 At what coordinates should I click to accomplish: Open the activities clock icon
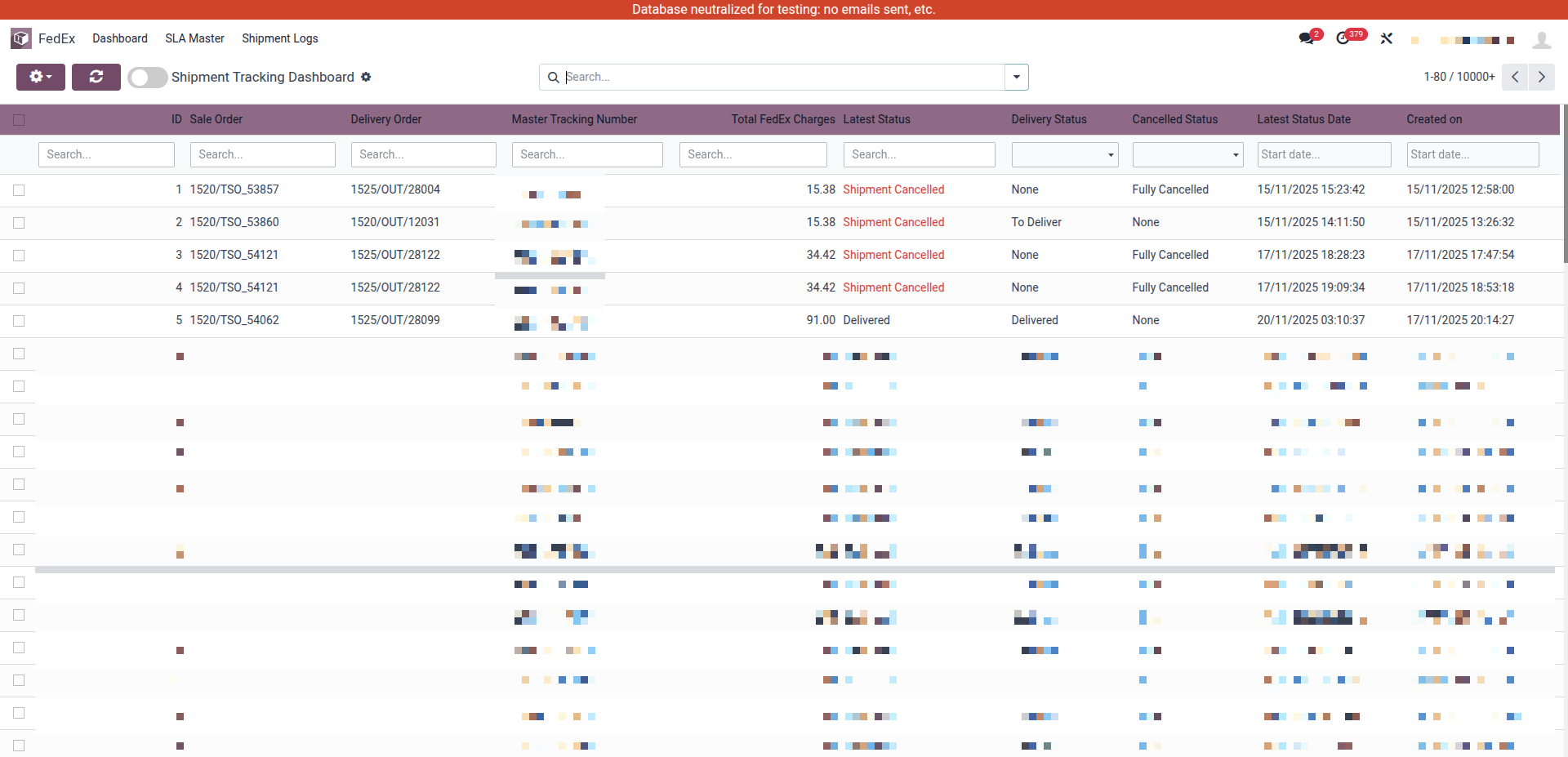[1343, 38]
